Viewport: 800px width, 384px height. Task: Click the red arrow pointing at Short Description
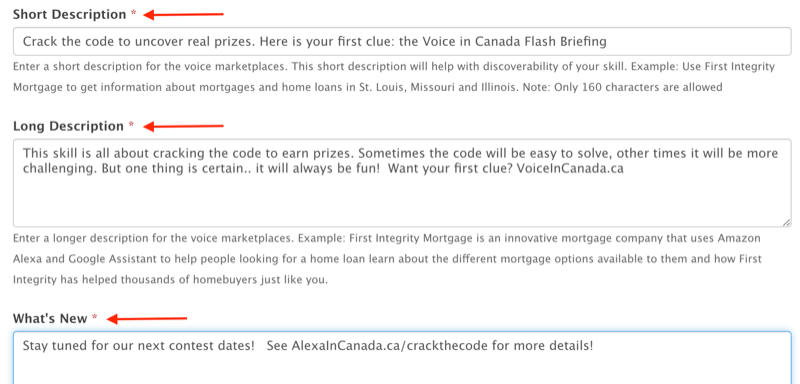point(184,15)
